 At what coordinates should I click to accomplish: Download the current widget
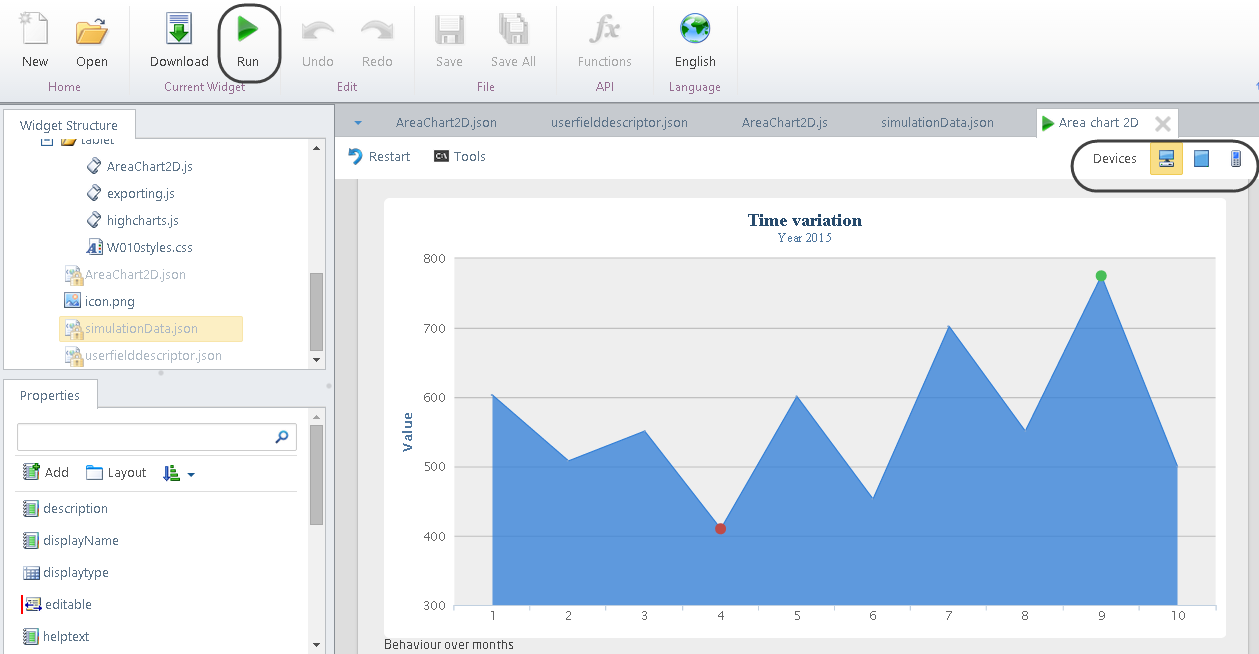click(179, 41)
